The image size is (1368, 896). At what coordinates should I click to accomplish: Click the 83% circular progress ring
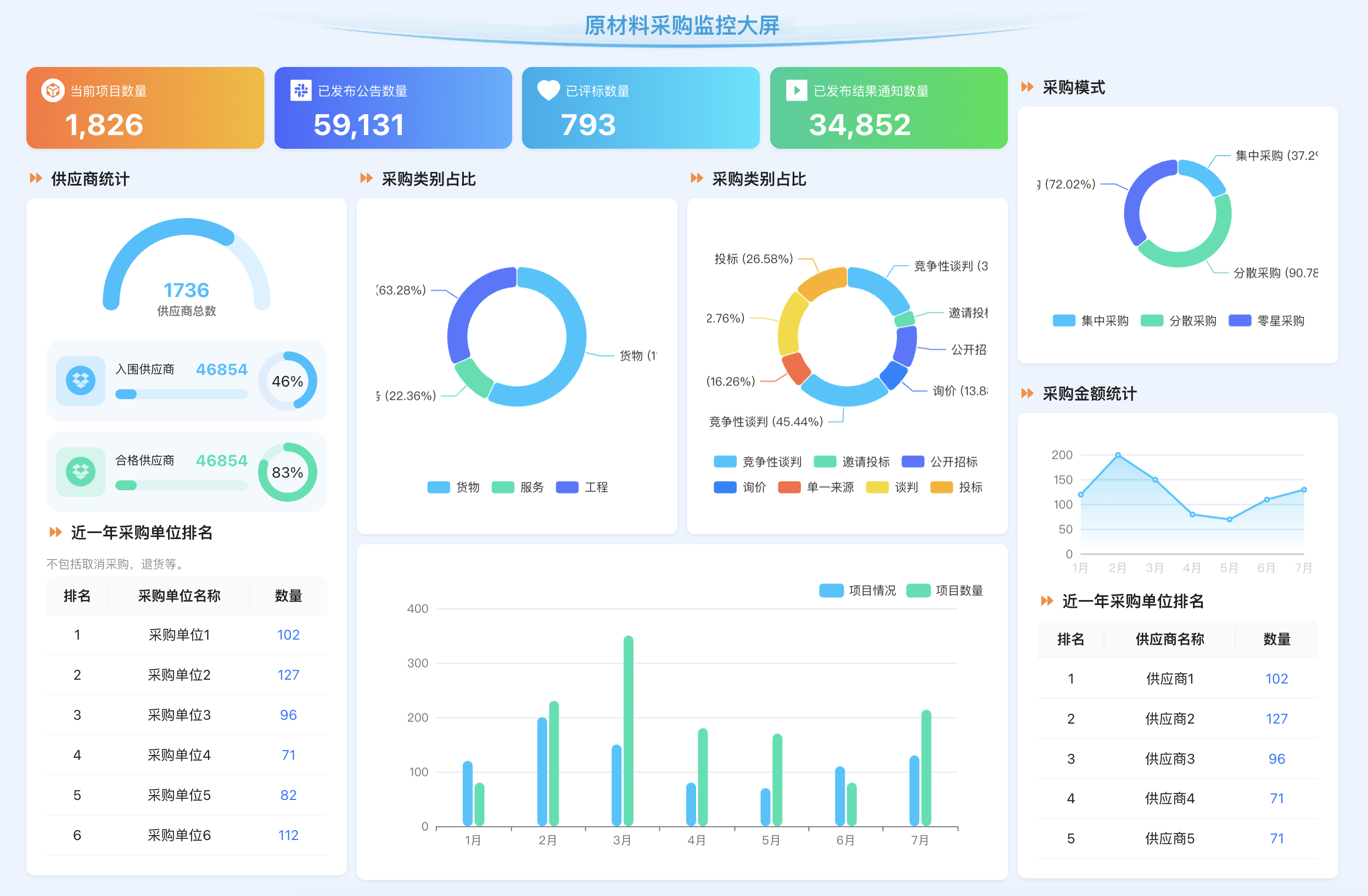pos(288,472)
